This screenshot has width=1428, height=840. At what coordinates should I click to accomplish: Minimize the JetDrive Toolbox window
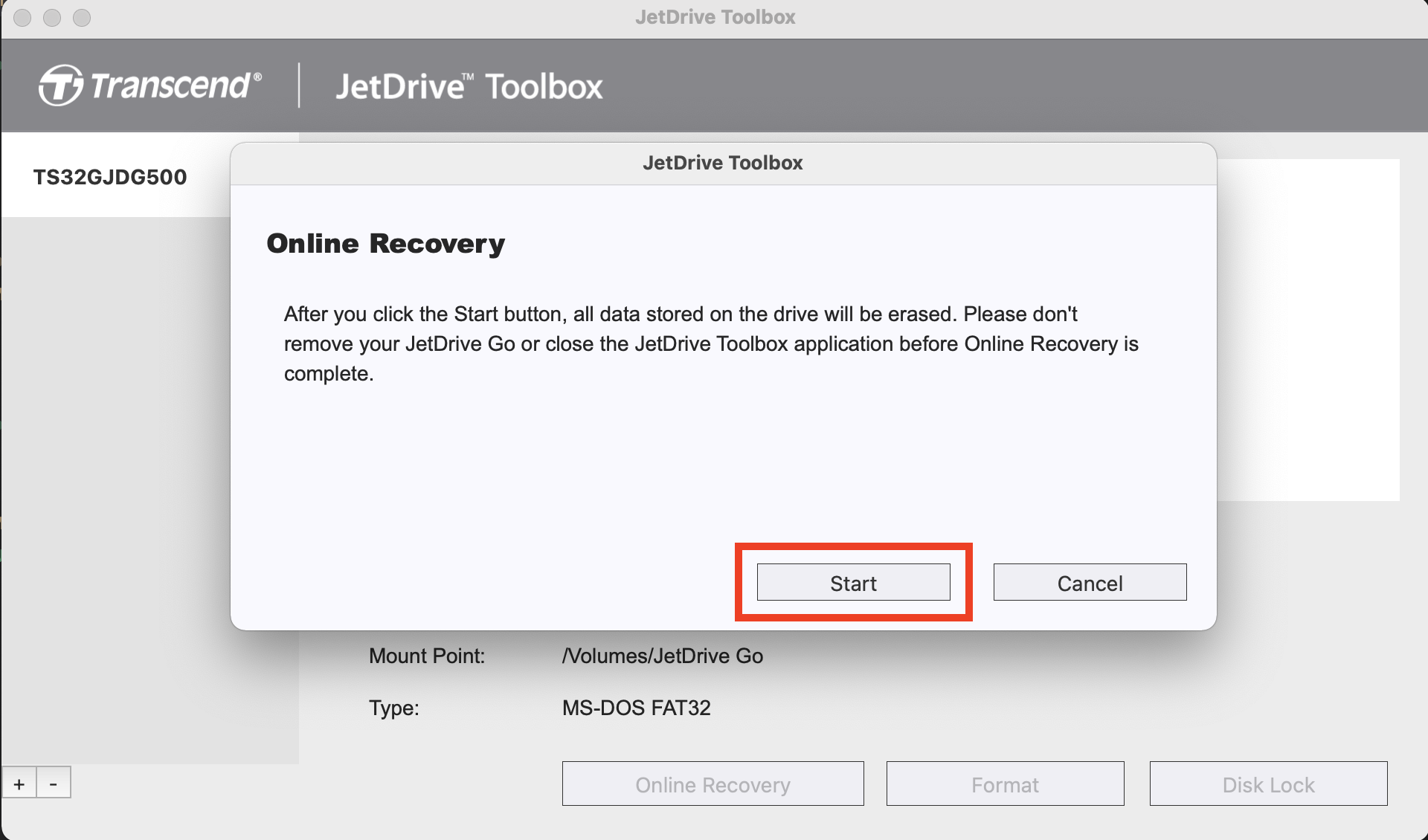pos(52,17)
